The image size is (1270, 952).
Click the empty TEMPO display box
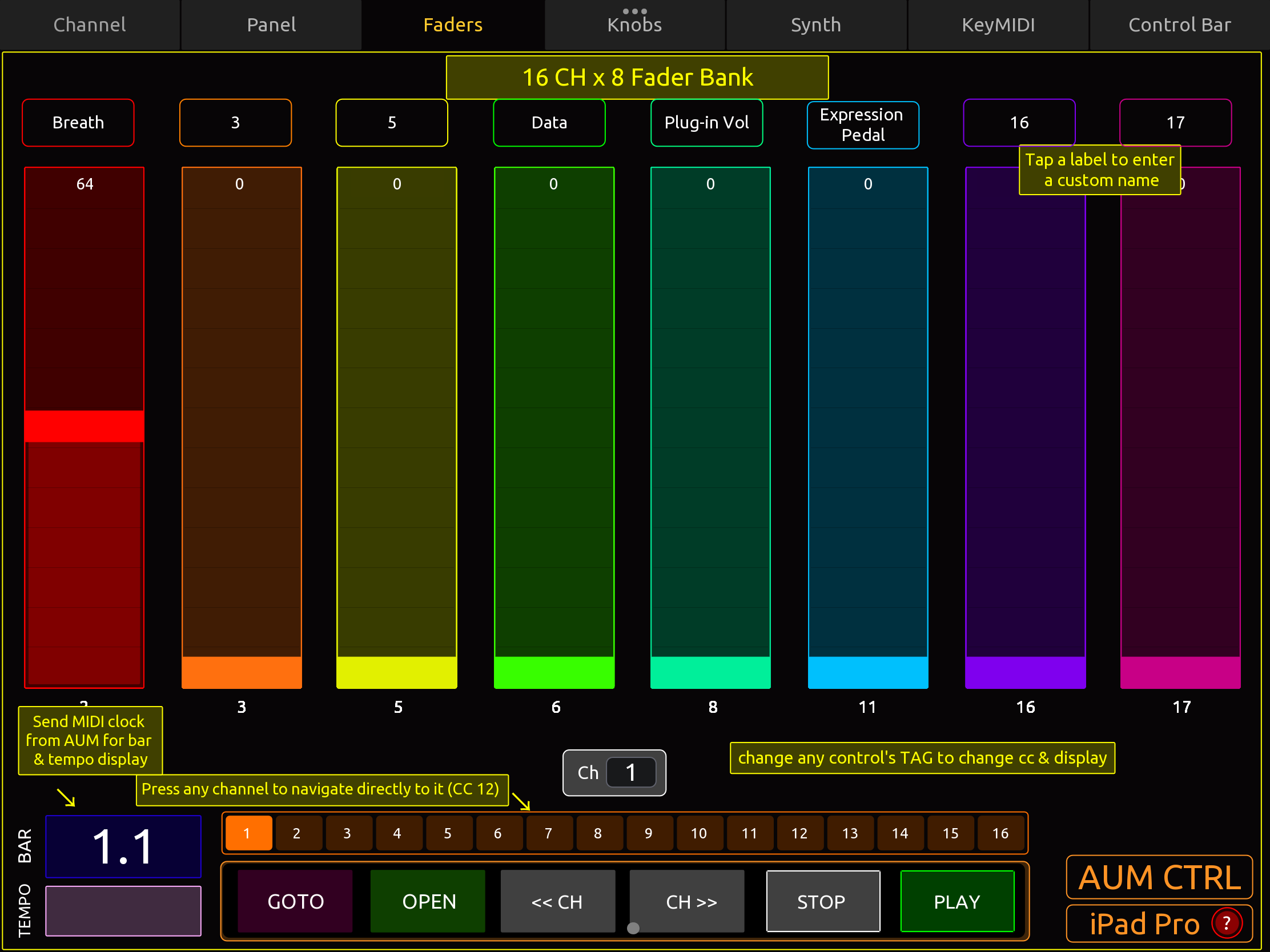tap(123, 911)
